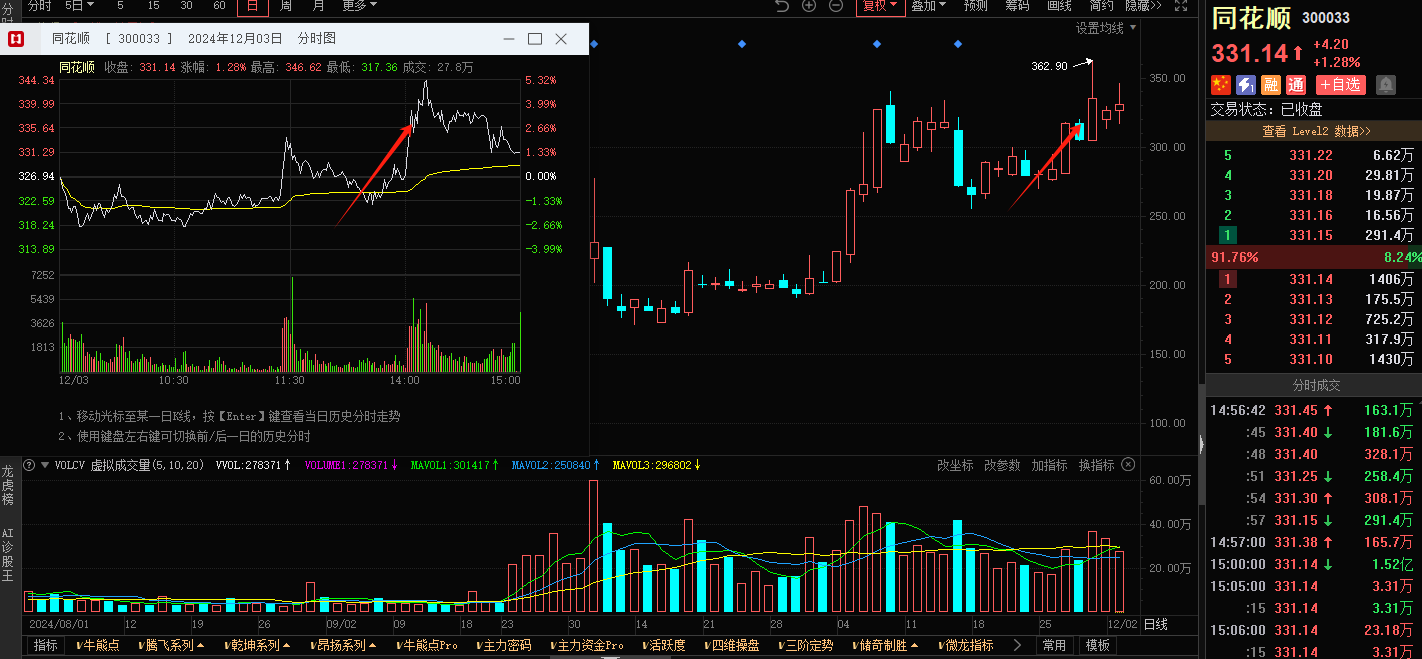
Task: Open the 复权 adjustment dropdown
Action: [880, 6]
